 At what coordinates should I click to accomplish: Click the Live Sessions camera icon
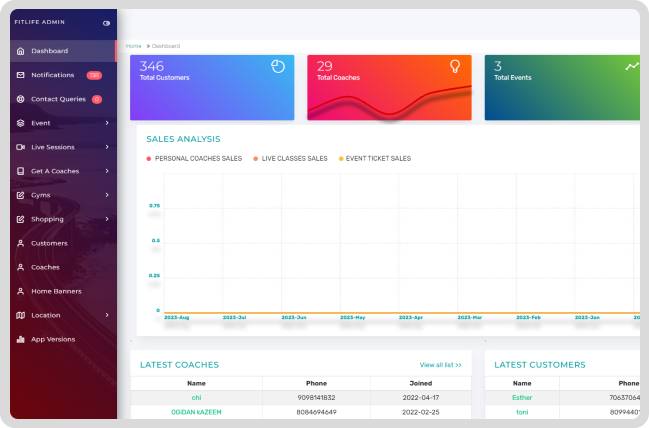[20, 147]
